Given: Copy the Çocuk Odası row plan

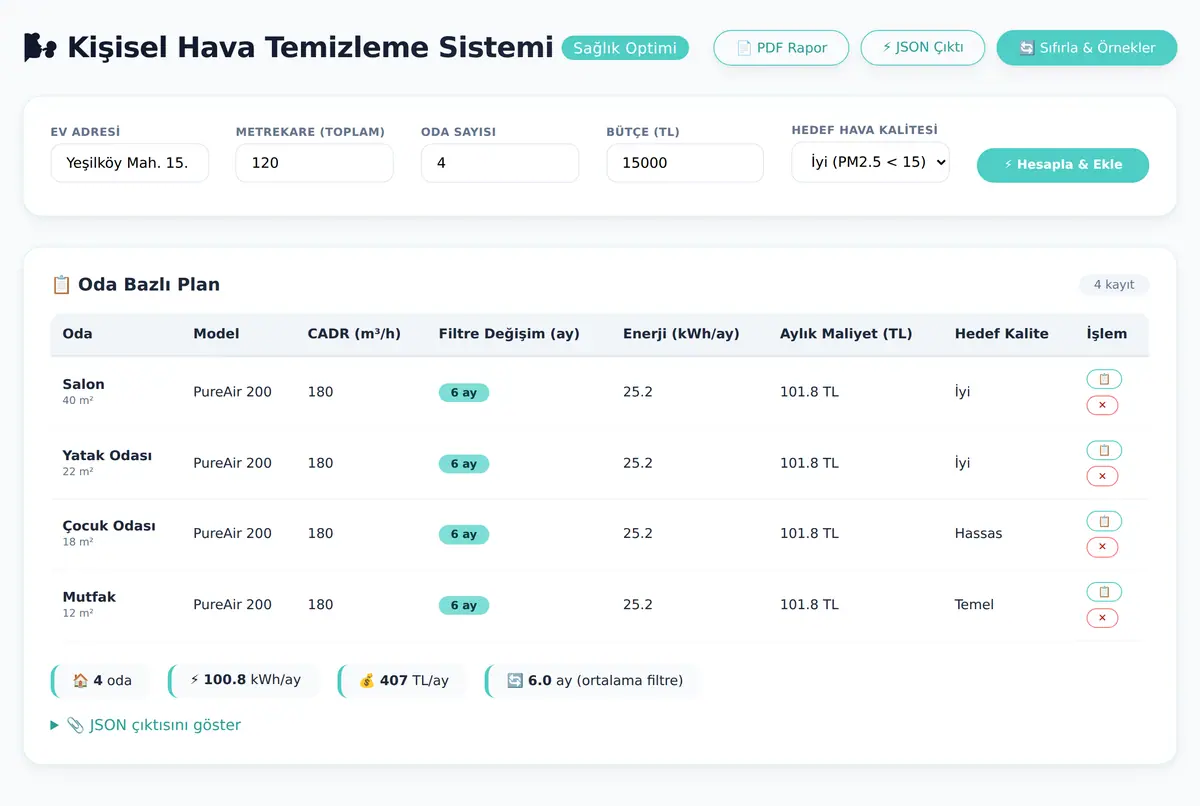Looking at the screenshot, I should click(1104, 521).
